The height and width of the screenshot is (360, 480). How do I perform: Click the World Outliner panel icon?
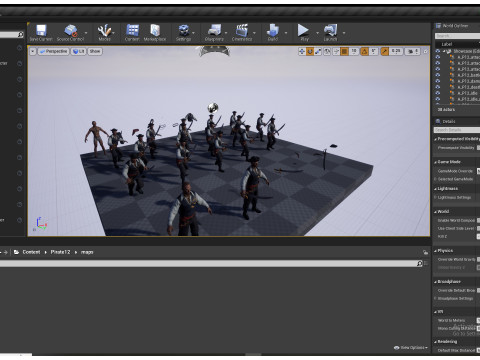point(438,26)
